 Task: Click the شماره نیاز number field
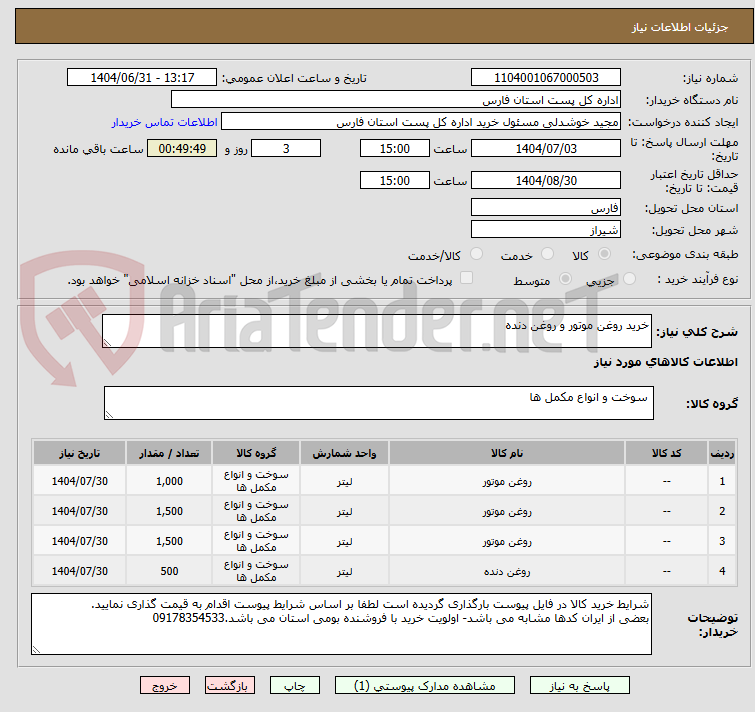[x=546, y=78]
